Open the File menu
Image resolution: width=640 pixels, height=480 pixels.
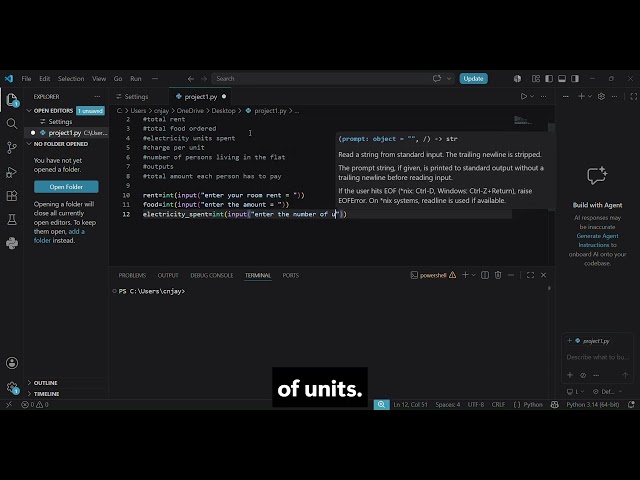point(26,78)
